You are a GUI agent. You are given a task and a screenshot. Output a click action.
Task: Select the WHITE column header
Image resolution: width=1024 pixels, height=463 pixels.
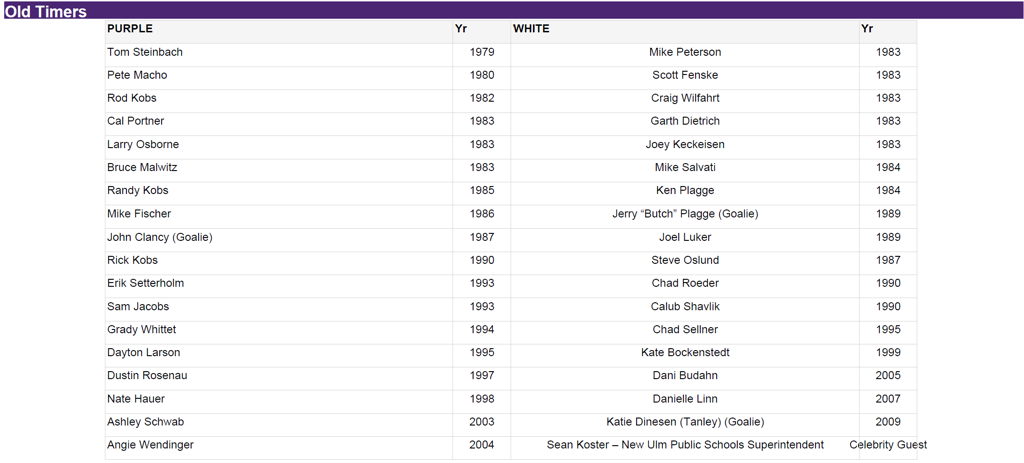pos(531,29)
